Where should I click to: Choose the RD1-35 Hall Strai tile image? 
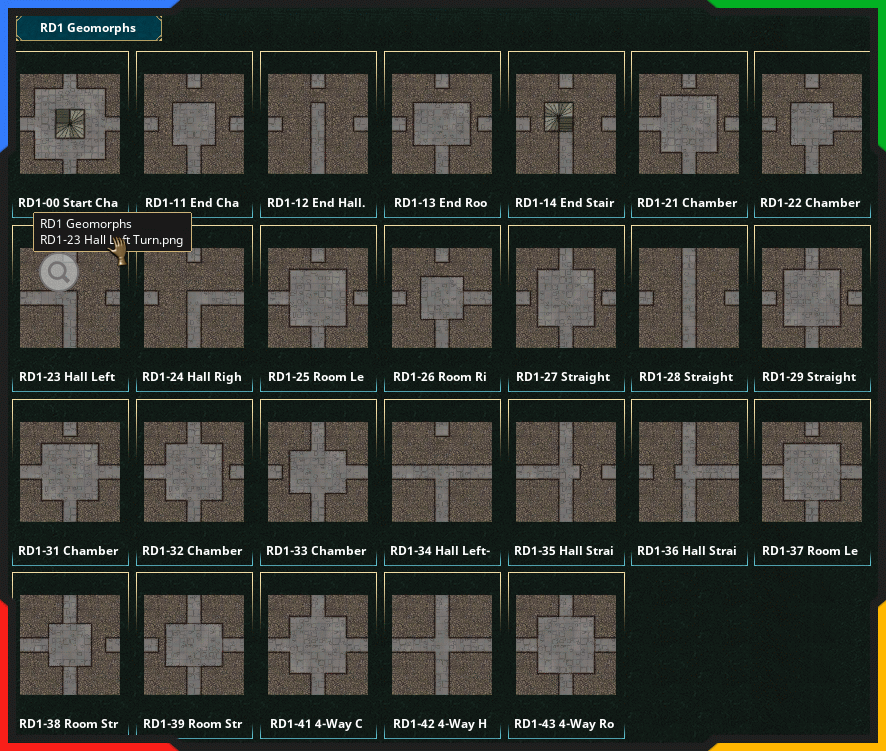[x=566, y=472]
